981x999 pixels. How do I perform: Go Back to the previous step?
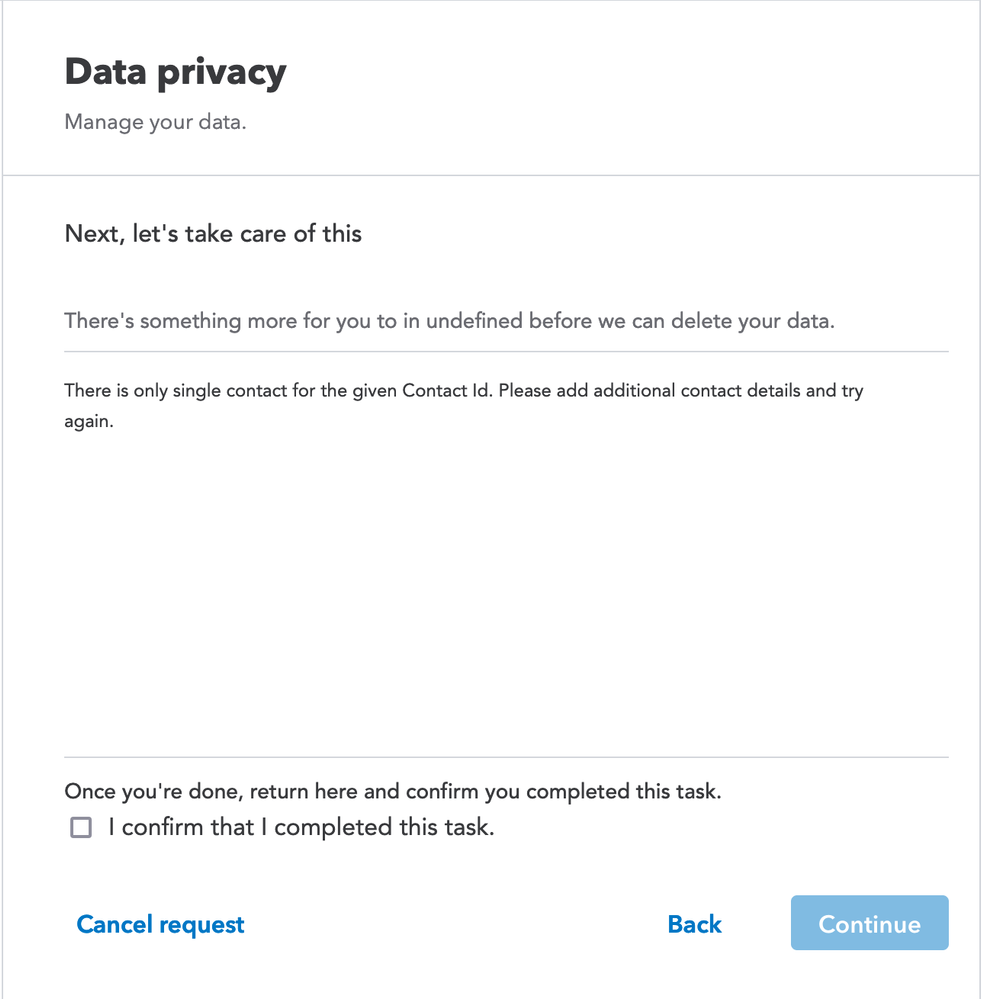tap(694, 924)
